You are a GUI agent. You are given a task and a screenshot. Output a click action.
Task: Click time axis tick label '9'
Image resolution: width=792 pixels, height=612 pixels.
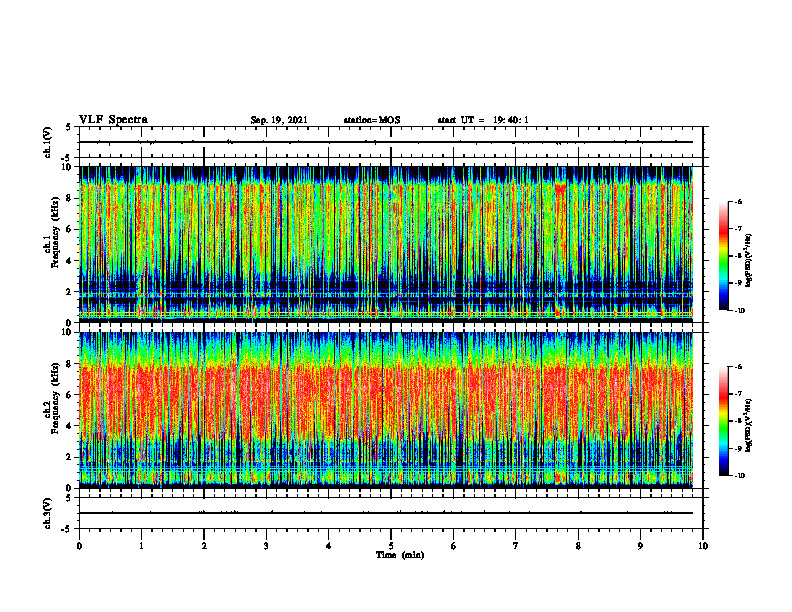point(640,546)
